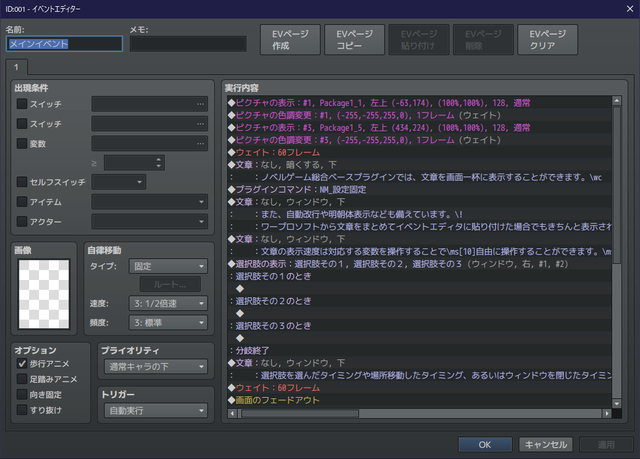Image resolution: width=640 pixels, height=459 pixels.
Task: Check the すり抜け option
Action: click(22, 410)
